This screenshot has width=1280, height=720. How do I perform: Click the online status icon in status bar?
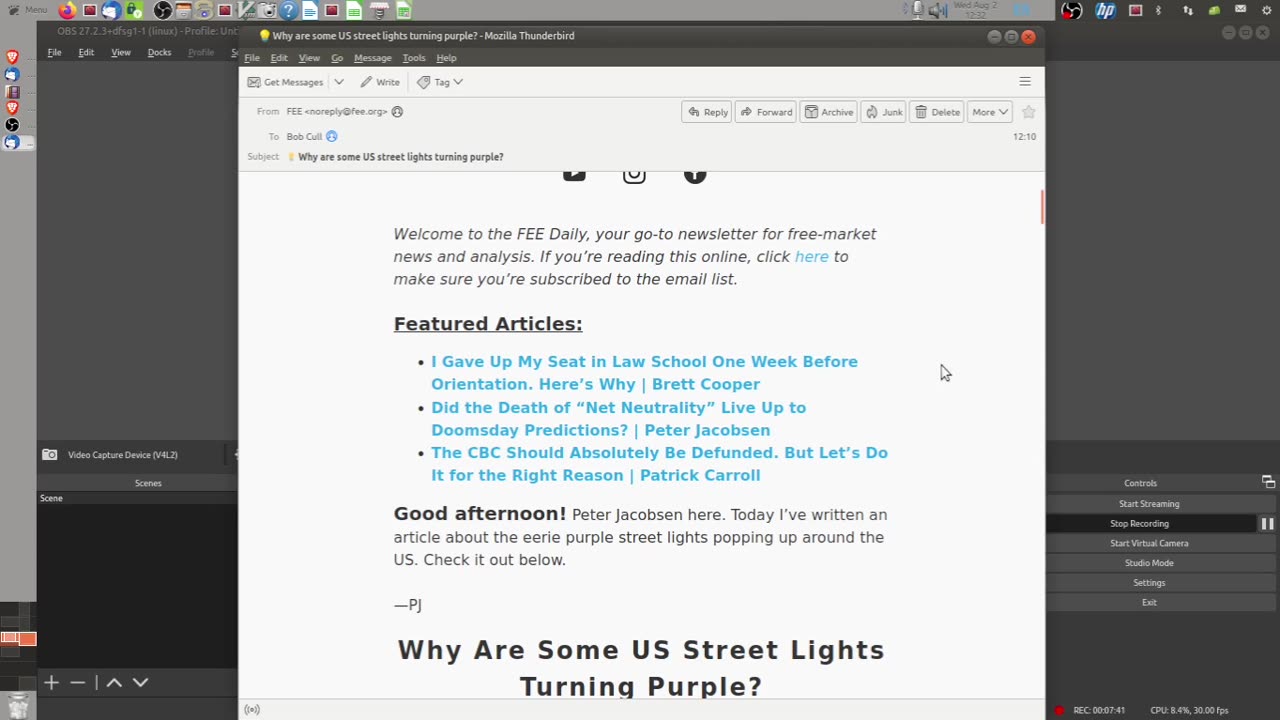[x=252, y=710]
